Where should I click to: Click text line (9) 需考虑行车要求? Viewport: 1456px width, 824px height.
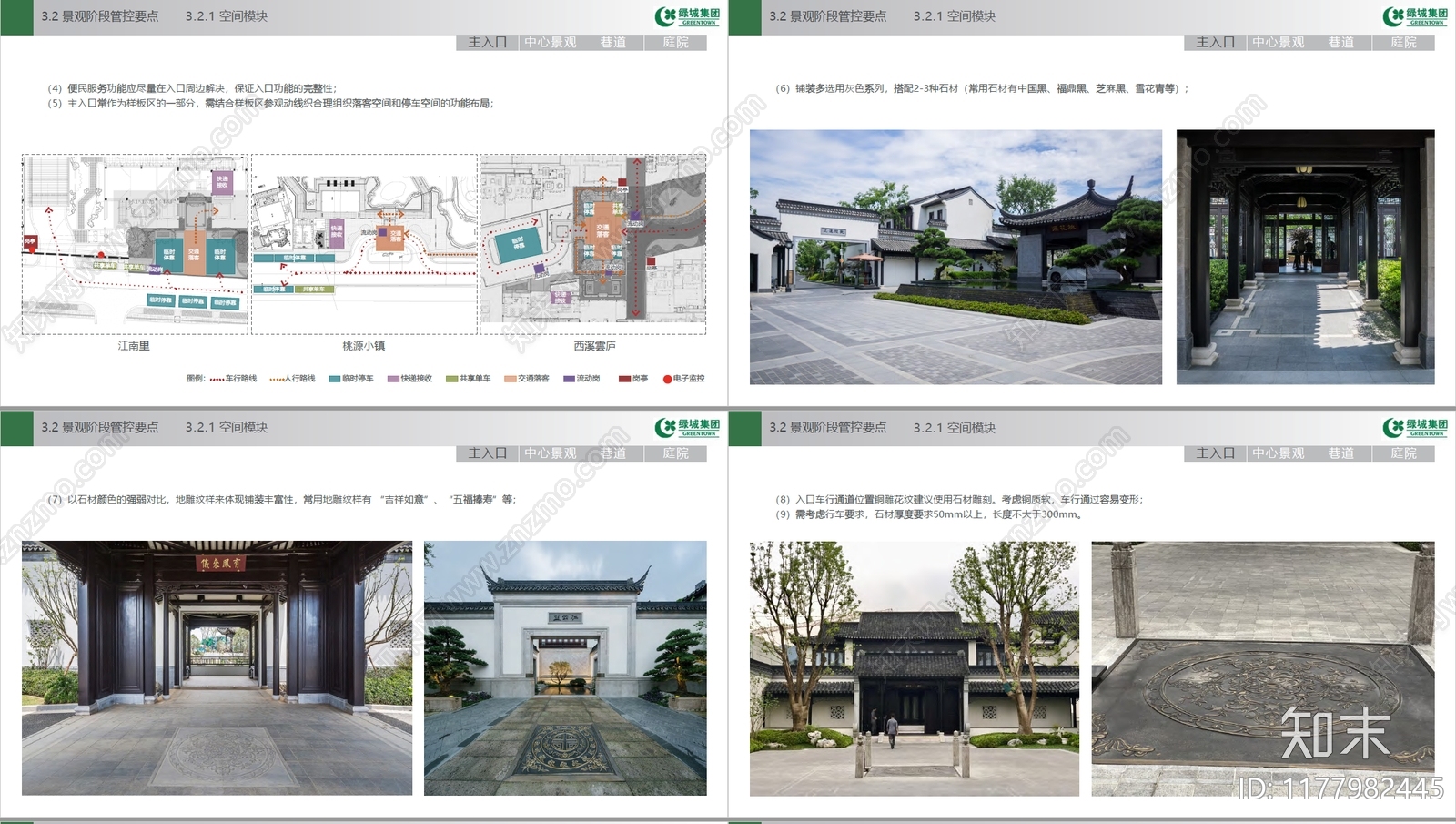[x=930, y=514]
